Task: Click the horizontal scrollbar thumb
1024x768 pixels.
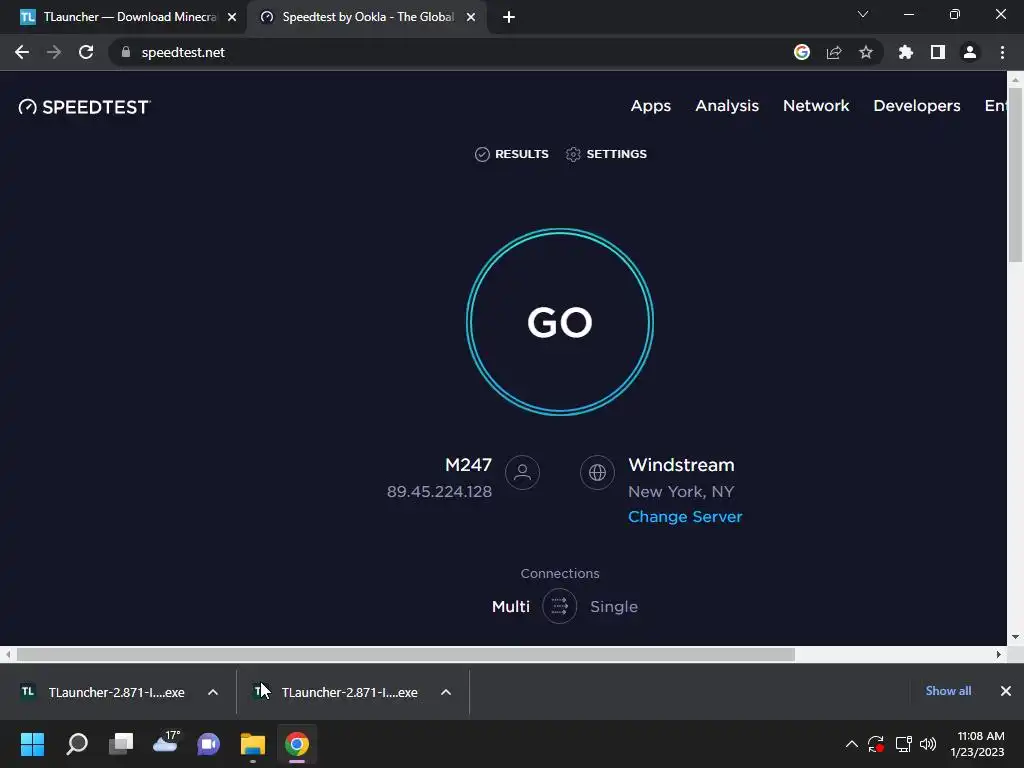Action: (x=406, y=654)
